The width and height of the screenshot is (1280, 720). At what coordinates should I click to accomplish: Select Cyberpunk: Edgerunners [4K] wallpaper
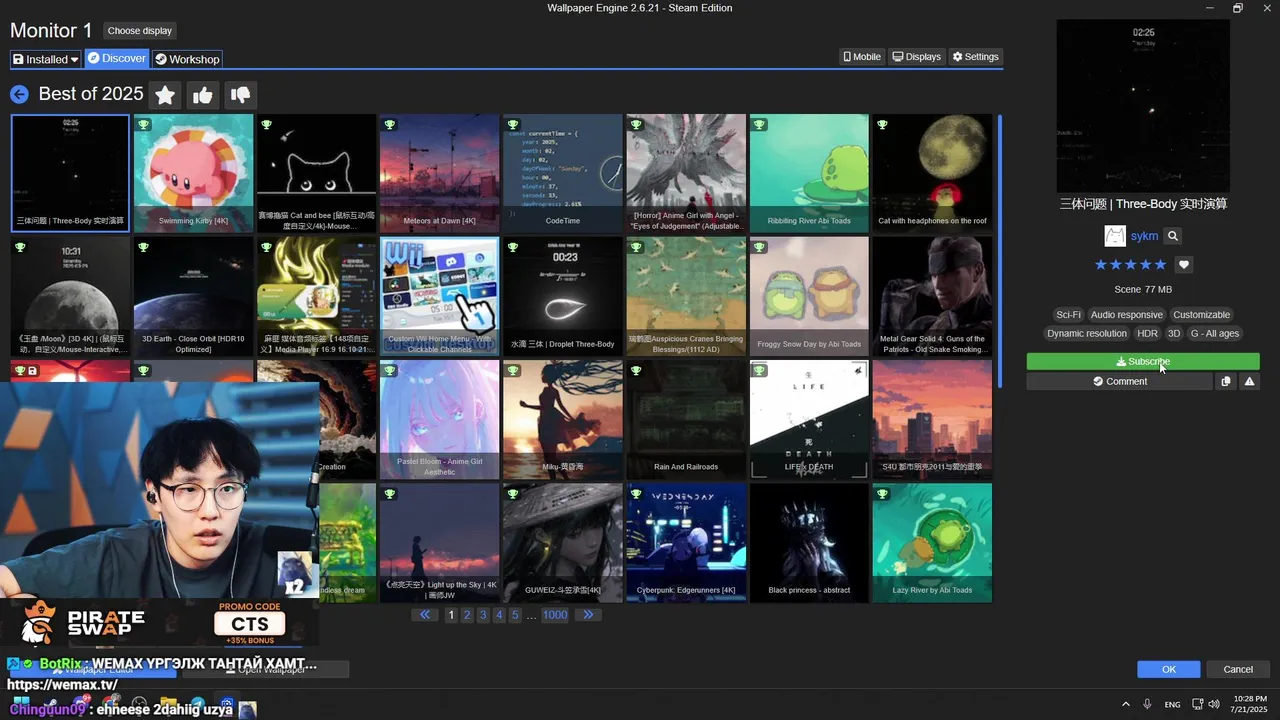click(x=686, y=543)
